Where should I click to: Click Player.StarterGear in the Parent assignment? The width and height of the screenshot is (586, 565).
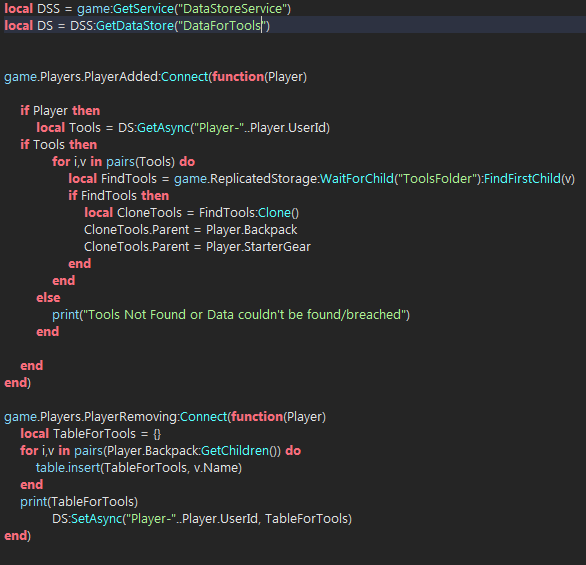[x=258, y=247]
